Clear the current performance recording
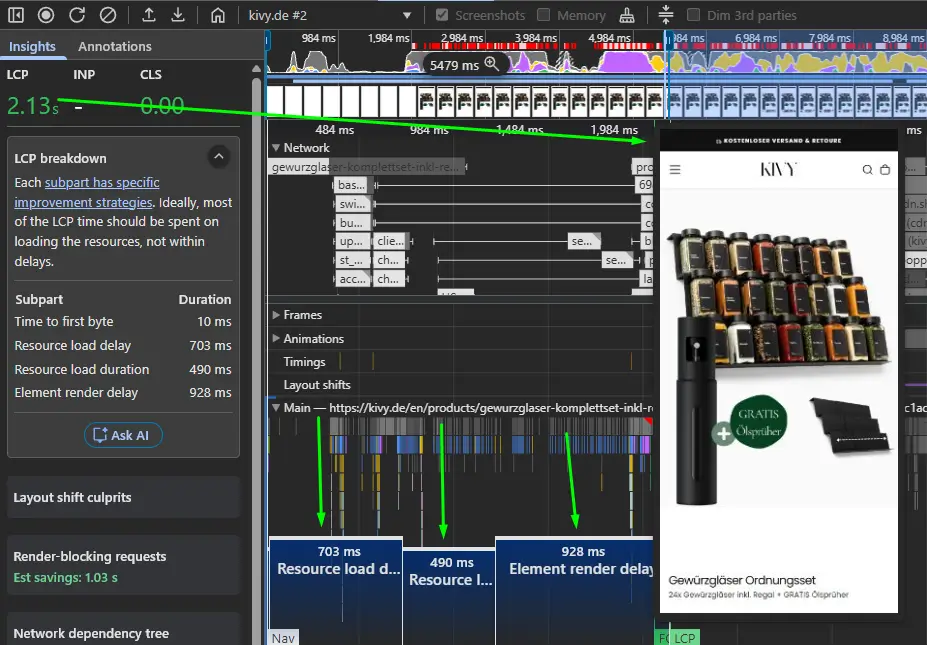The image size is (927, 645). pos(108,15)
